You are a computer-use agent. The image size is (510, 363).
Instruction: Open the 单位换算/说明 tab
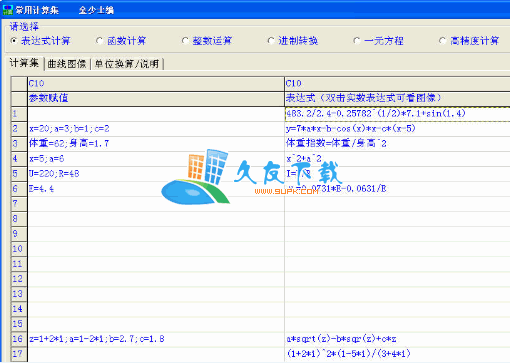click(127, 64)
